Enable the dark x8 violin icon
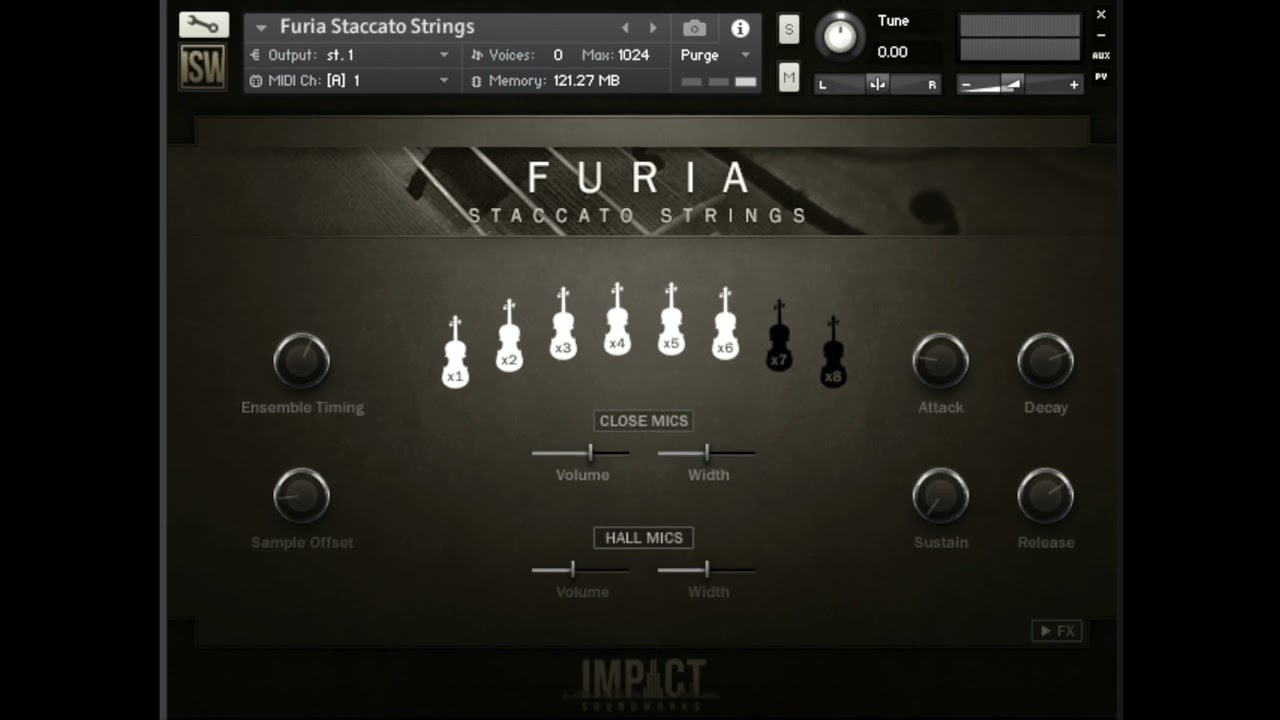1280x720 pixels. click(833, 352)
